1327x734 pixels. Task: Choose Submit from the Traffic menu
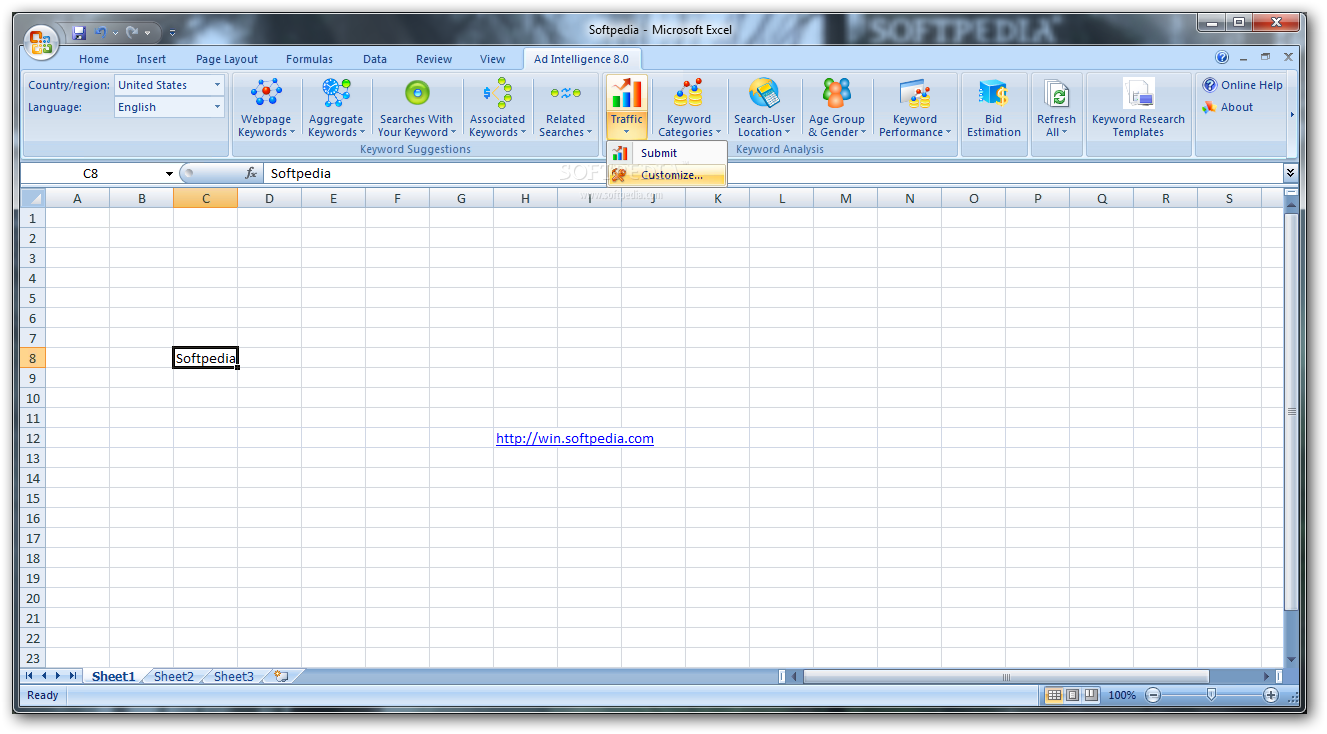(667, 153)
